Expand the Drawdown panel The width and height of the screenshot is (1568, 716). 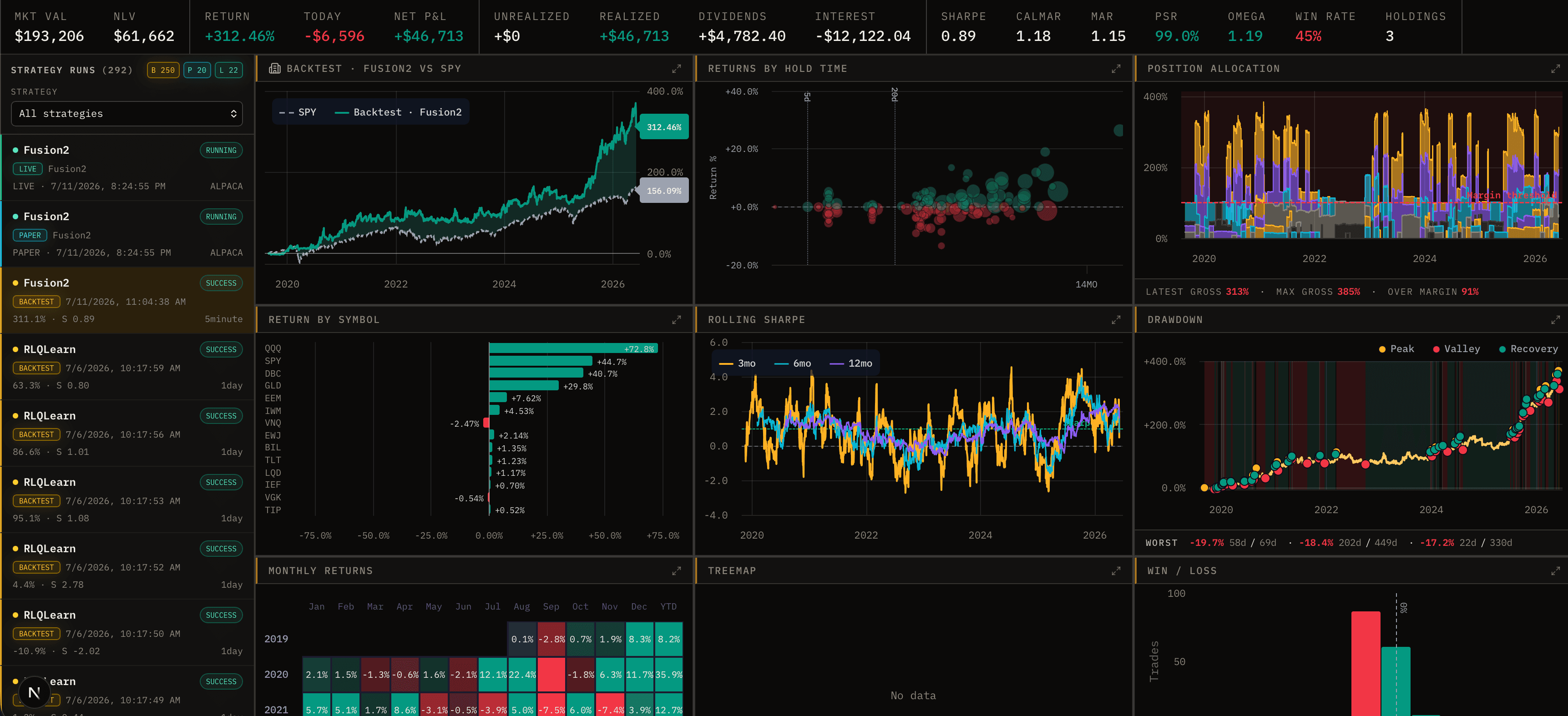[1555, 320]
